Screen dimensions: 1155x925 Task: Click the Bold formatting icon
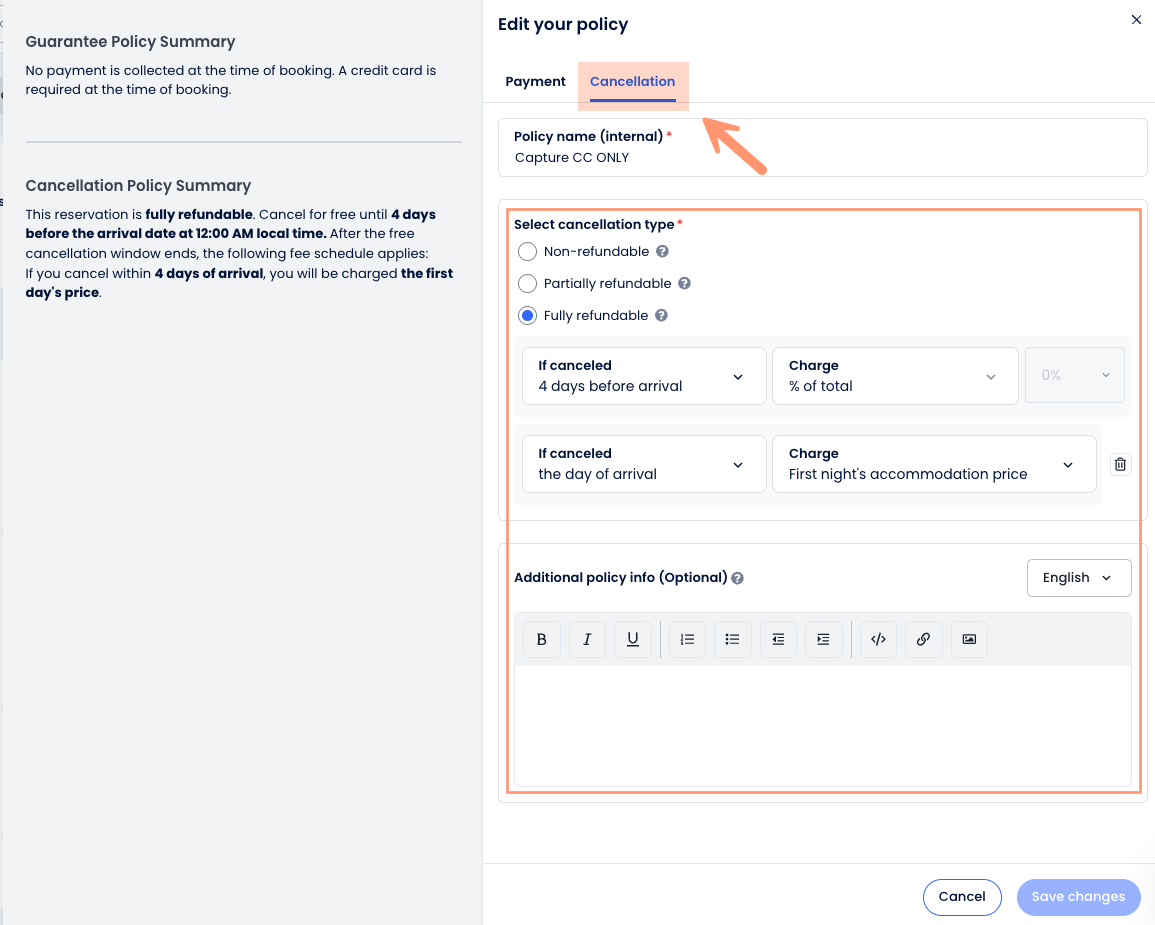(542, 639)
